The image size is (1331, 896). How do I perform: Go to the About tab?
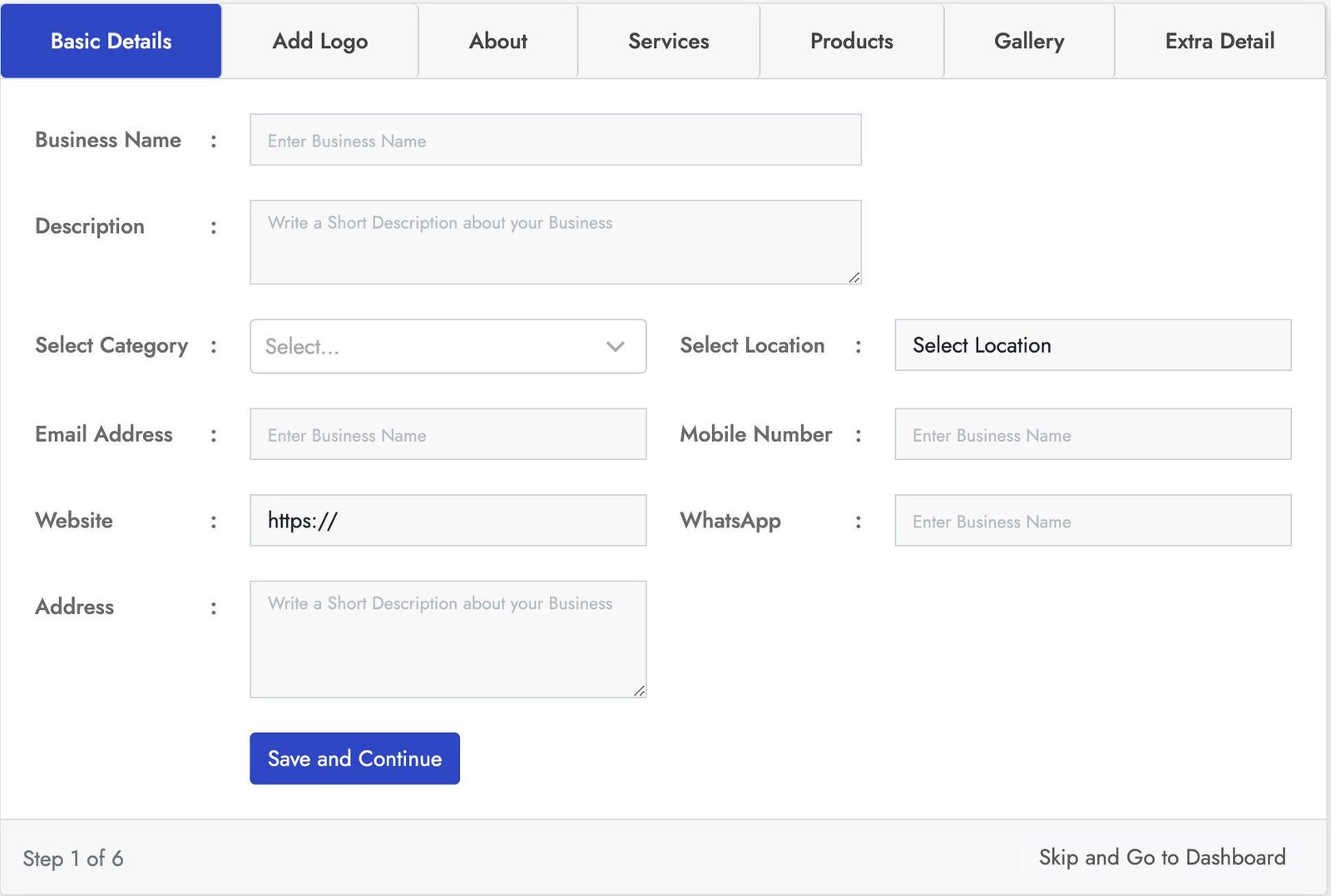point(497,41)
